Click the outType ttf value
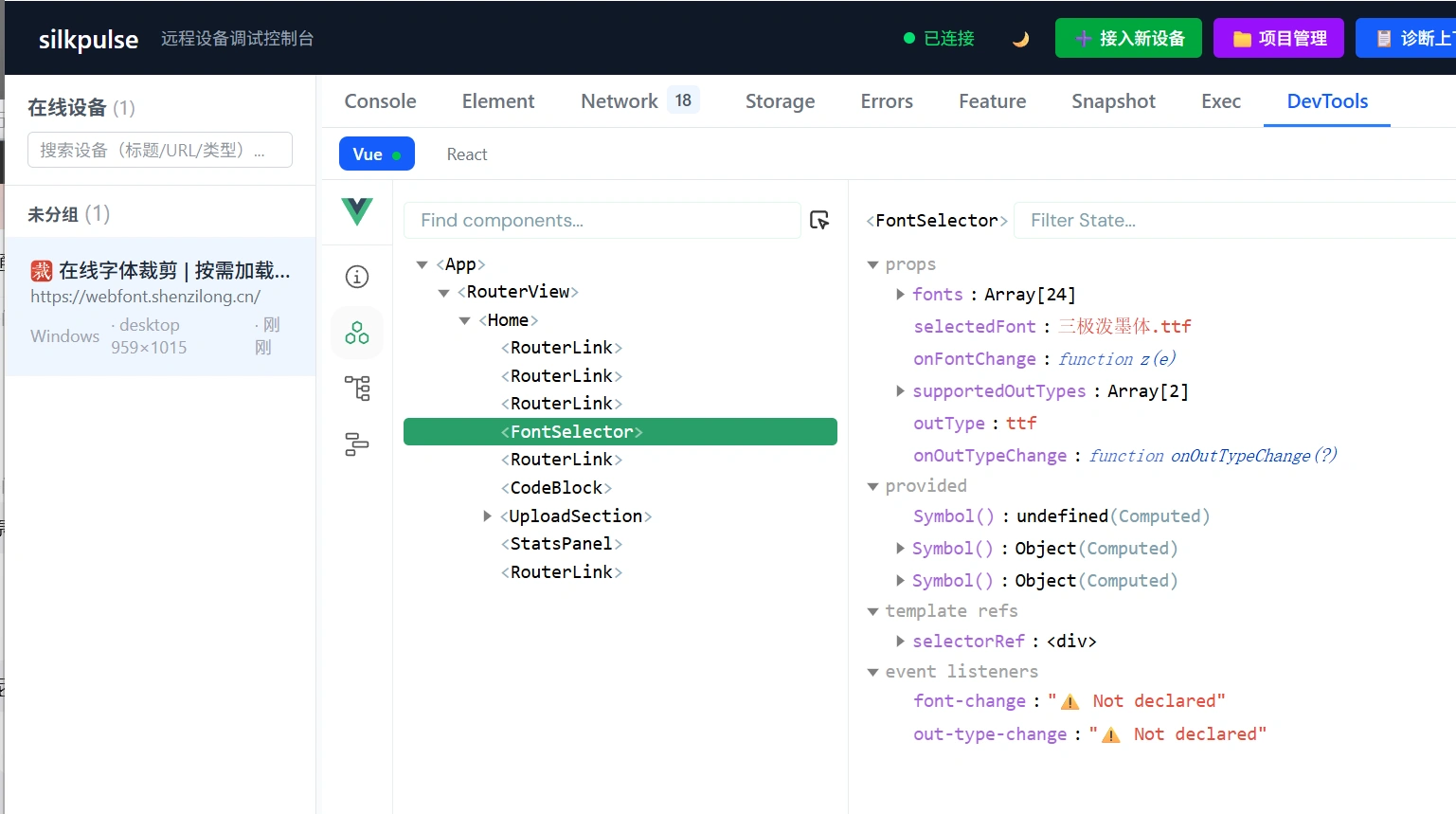1456x814 pixels. 1021,424
